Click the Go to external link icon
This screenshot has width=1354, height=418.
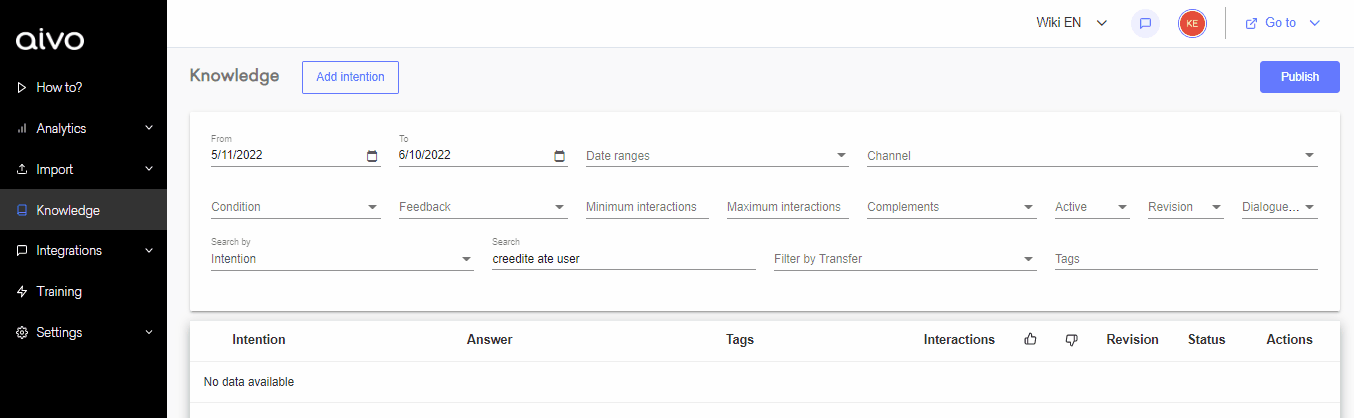coord(1251,23)
